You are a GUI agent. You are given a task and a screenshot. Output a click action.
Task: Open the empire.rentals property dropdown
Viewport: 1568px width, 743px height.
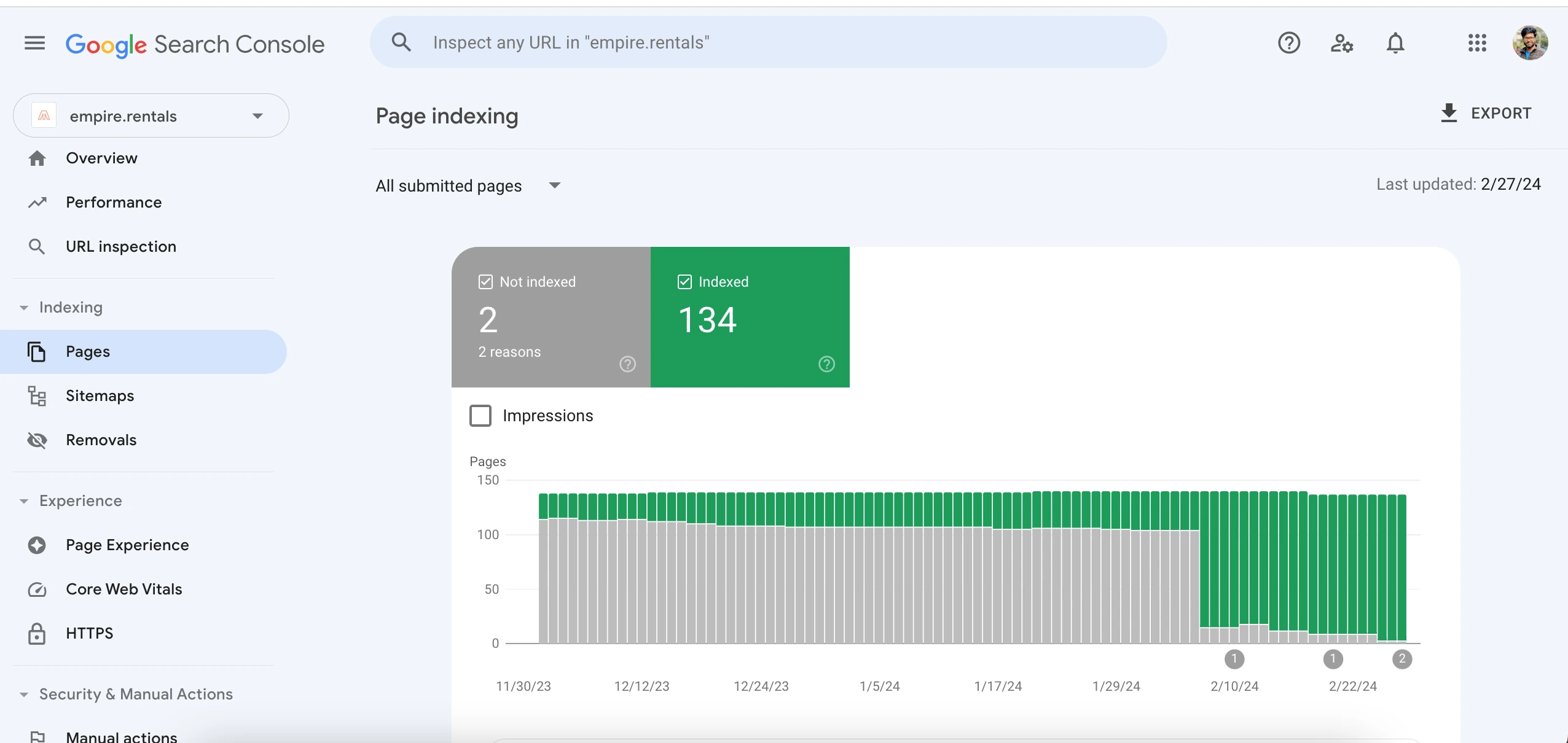151,116
